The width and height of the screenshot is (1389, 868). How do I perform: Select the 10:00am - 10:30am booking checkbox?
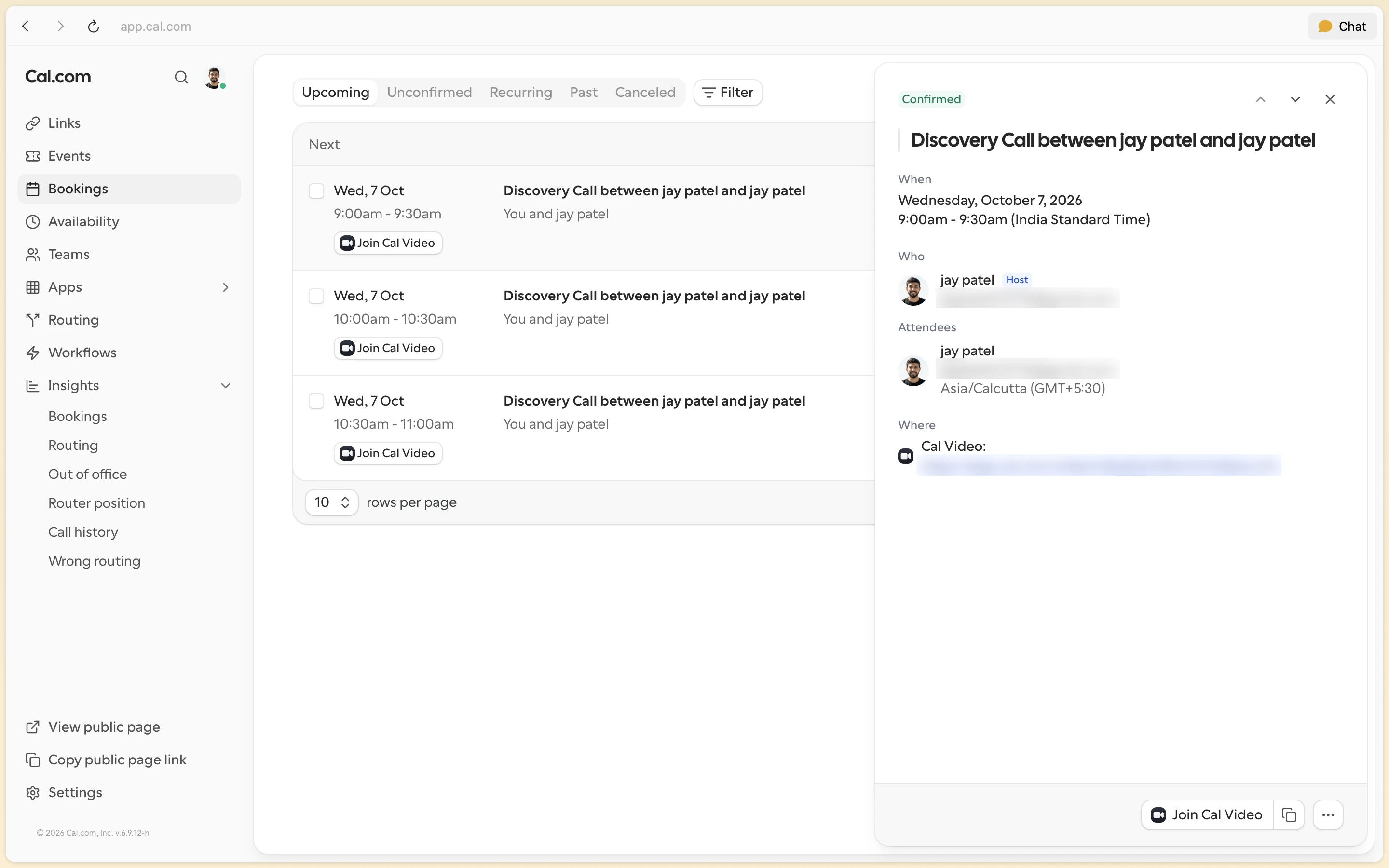316,296
